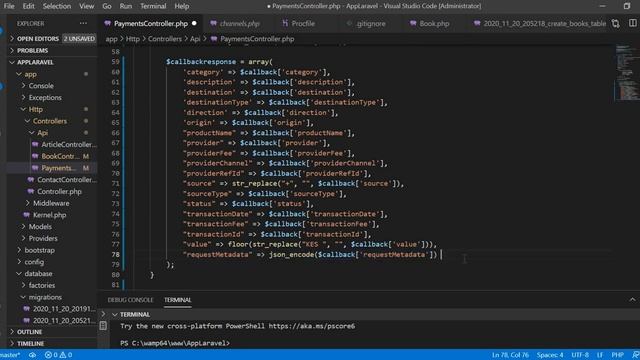Open the Selection menu
The width and height of the screenshot is (640, 360).
point(57,6)
